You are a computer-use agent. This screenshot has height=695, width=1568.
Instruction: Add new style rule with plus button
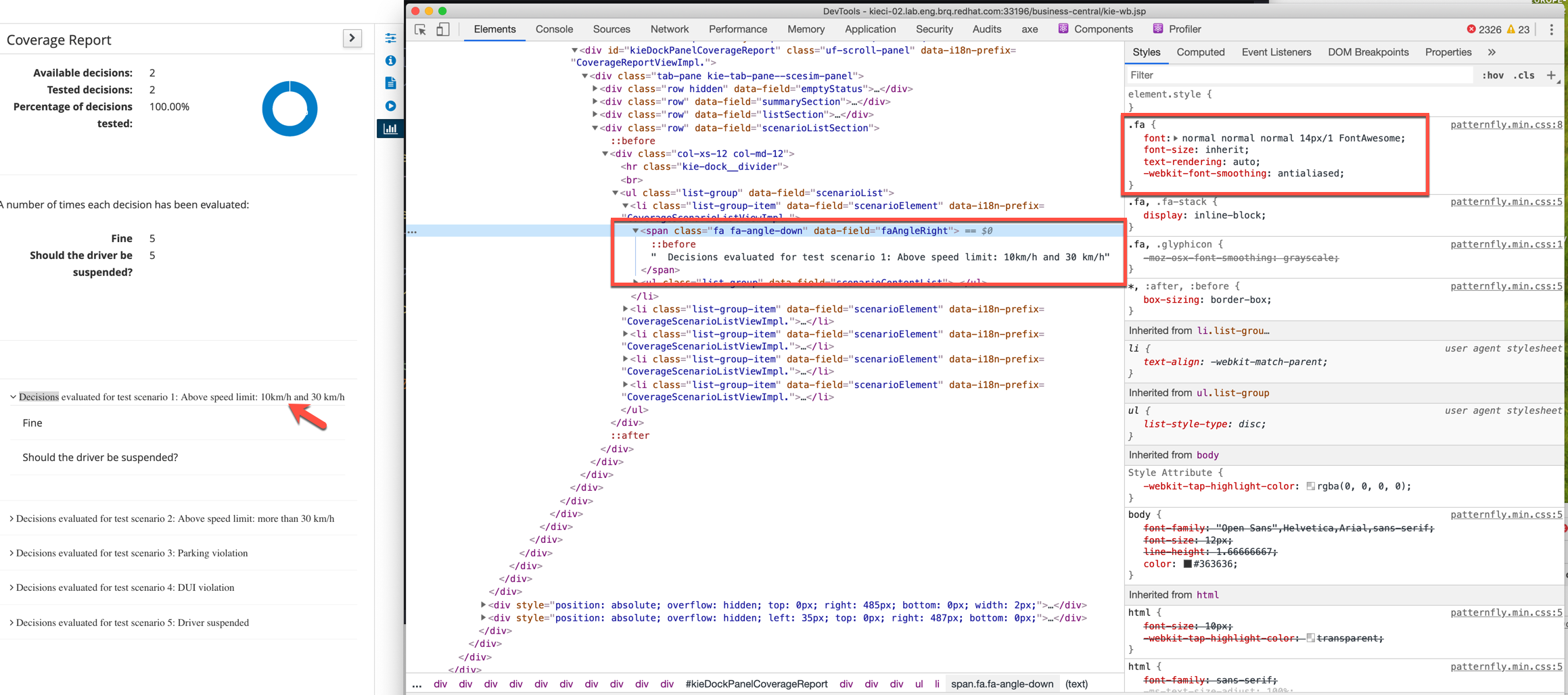[1551, 76]
